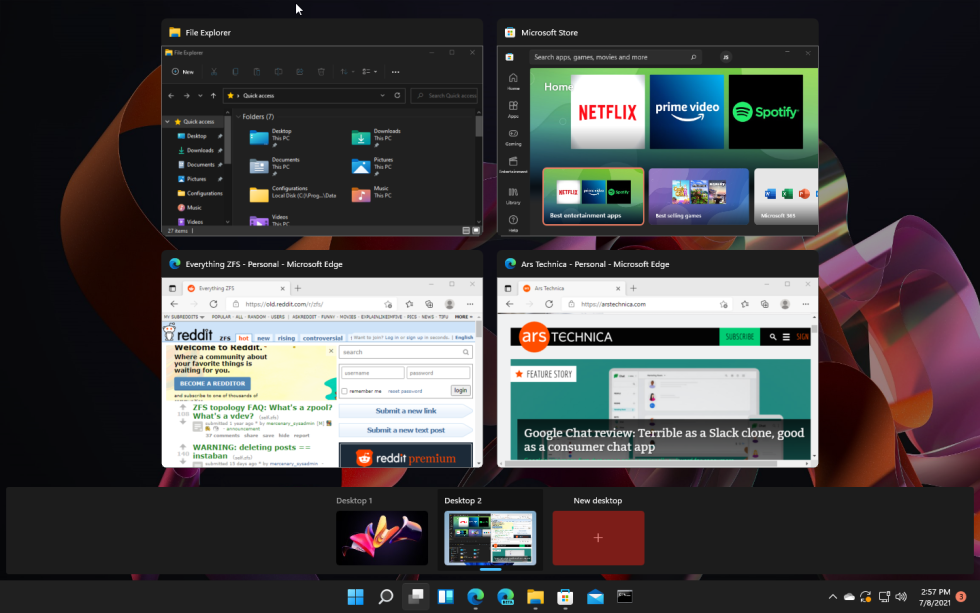Open the New item menu in File Explorer
This screenshot has height=613, width=980.
(x=185, y=71)
